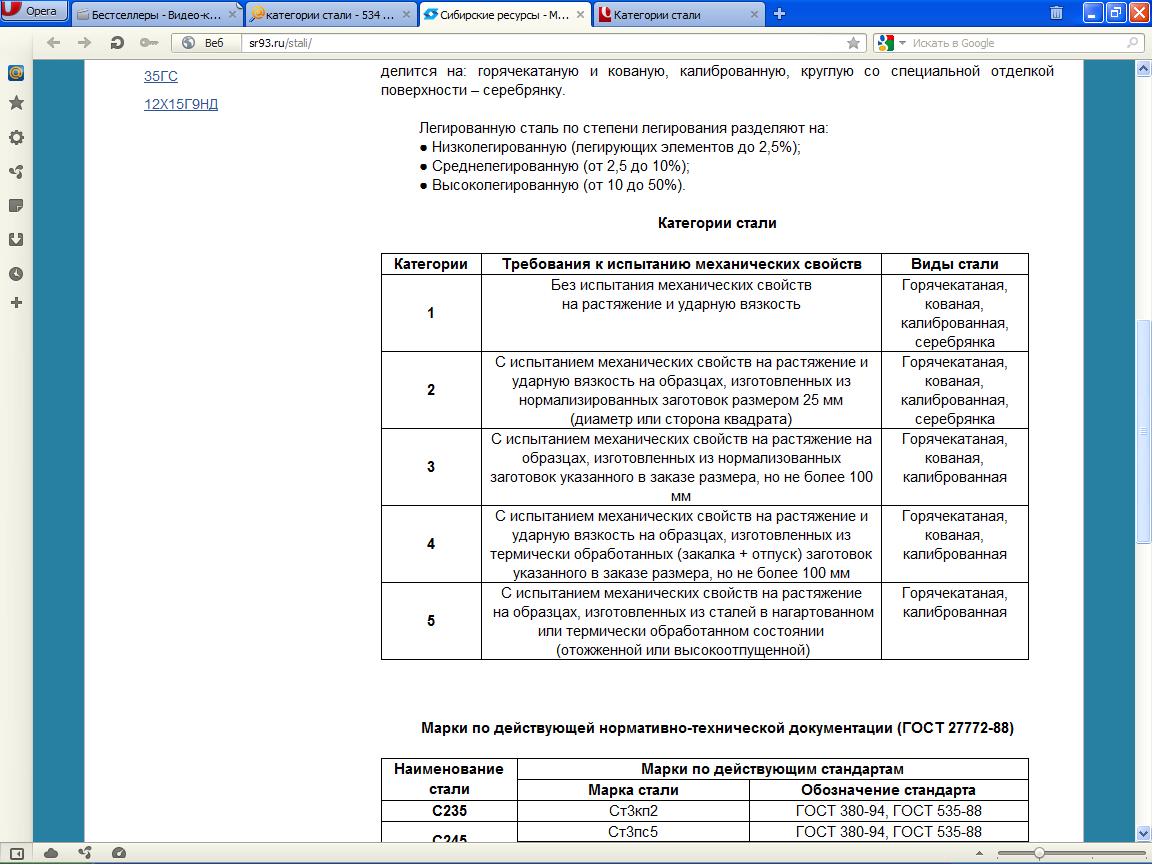Screen dimensions: 1152x864
Task: Open the closed tabs trash icon
Action: (1056, 12)
